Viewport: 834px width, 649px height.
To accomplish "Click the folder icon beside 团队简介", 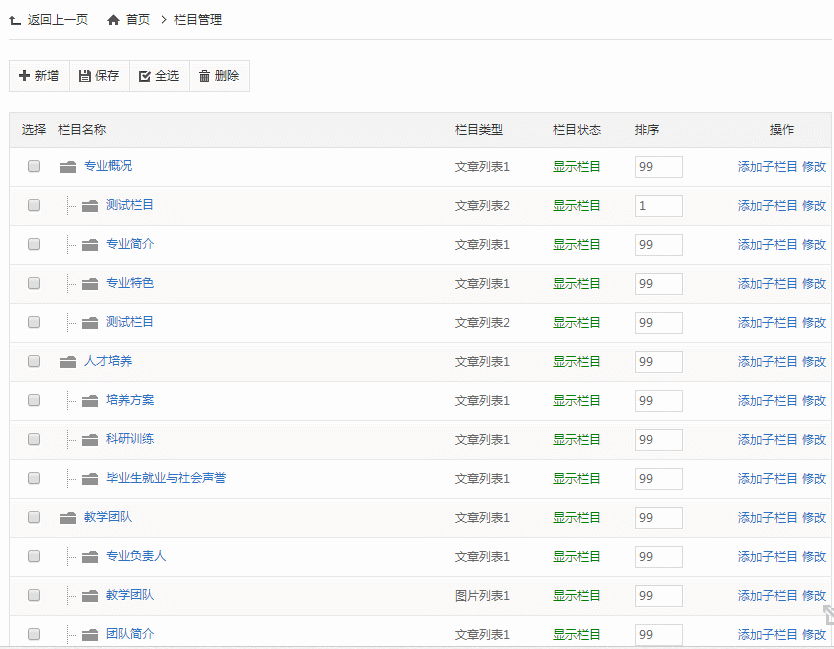I will (x=90, y=635).
